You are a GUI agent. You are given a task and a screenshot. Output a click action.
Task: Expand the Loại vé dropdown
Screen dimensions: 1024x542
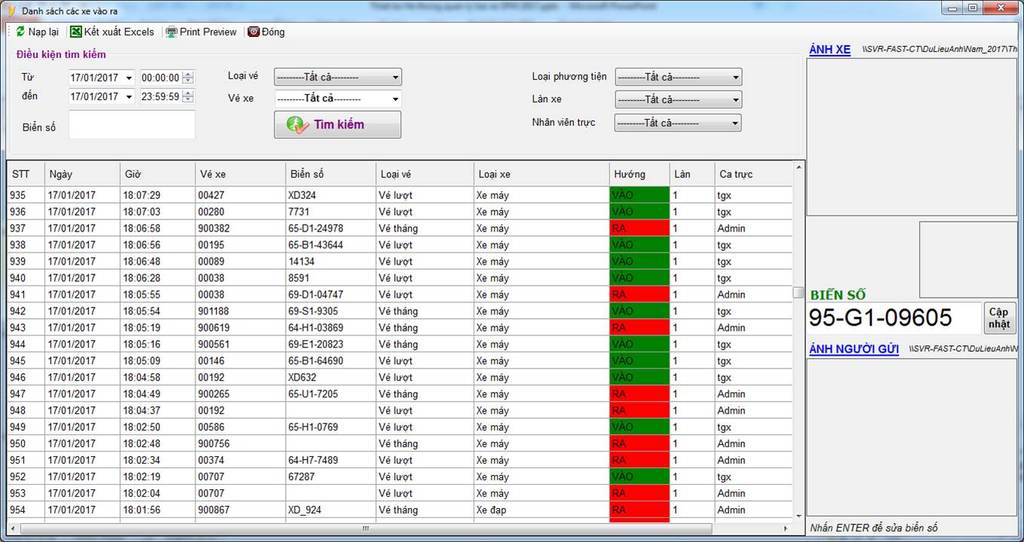[396, 77]
